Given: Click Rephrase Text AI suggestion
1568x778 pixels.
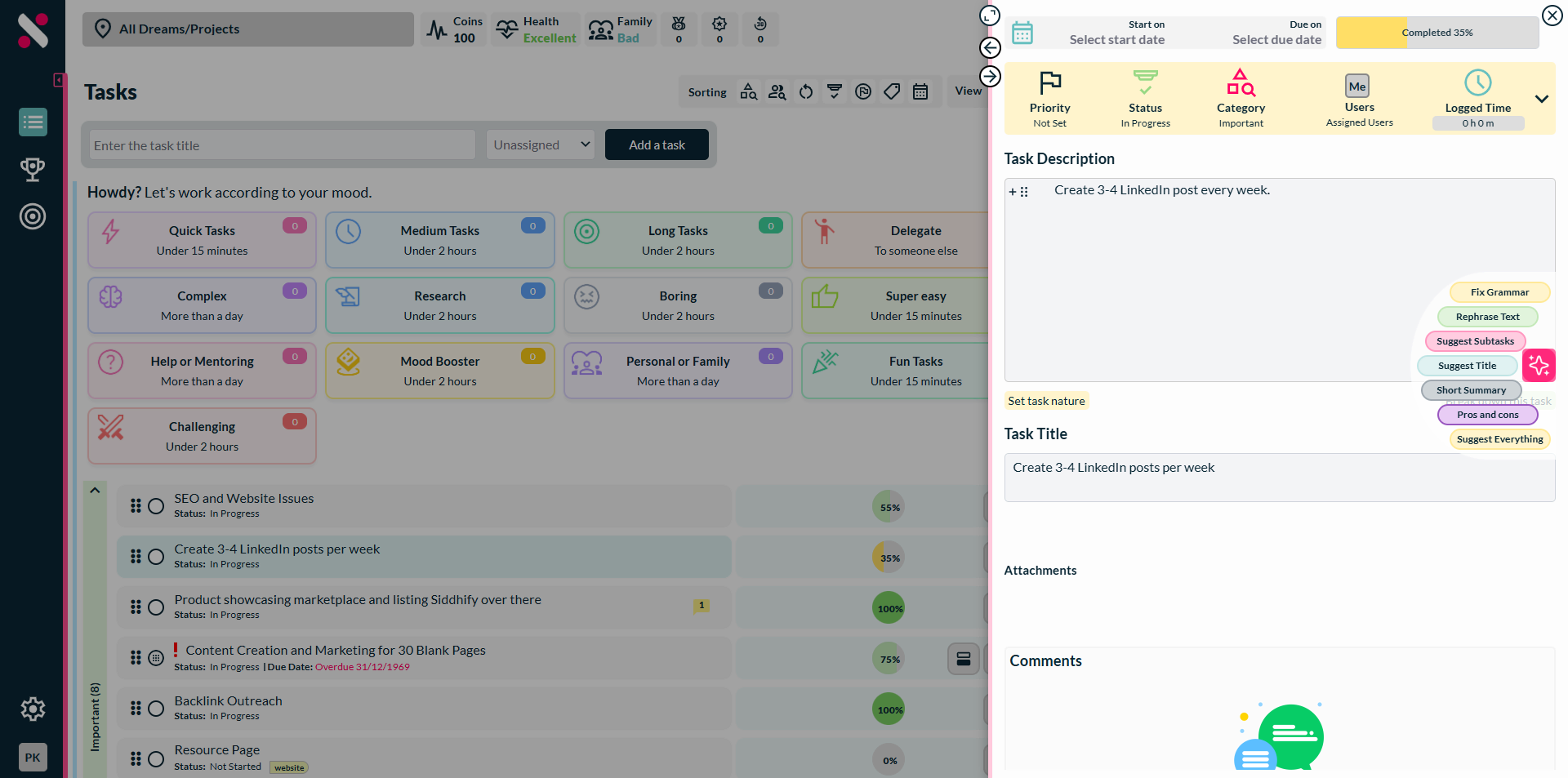Looking at the screenshot, I should point(1487,317).
